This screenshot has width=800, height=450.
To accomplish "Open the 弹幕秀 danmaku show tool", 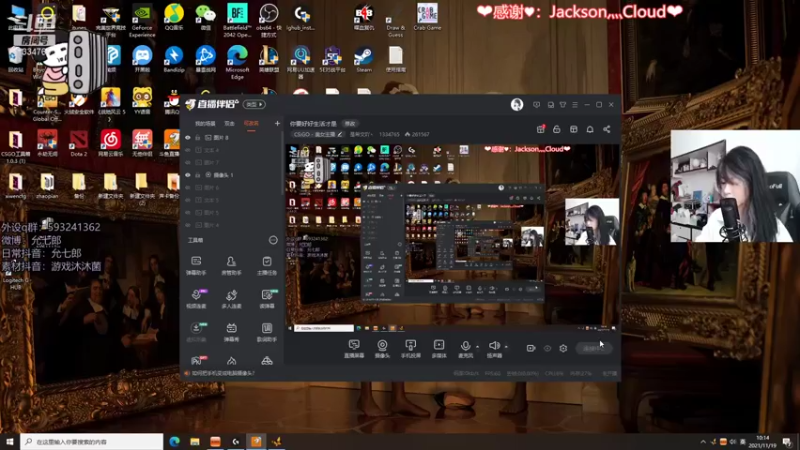I will pyautogui.click(x=231, y=332).
